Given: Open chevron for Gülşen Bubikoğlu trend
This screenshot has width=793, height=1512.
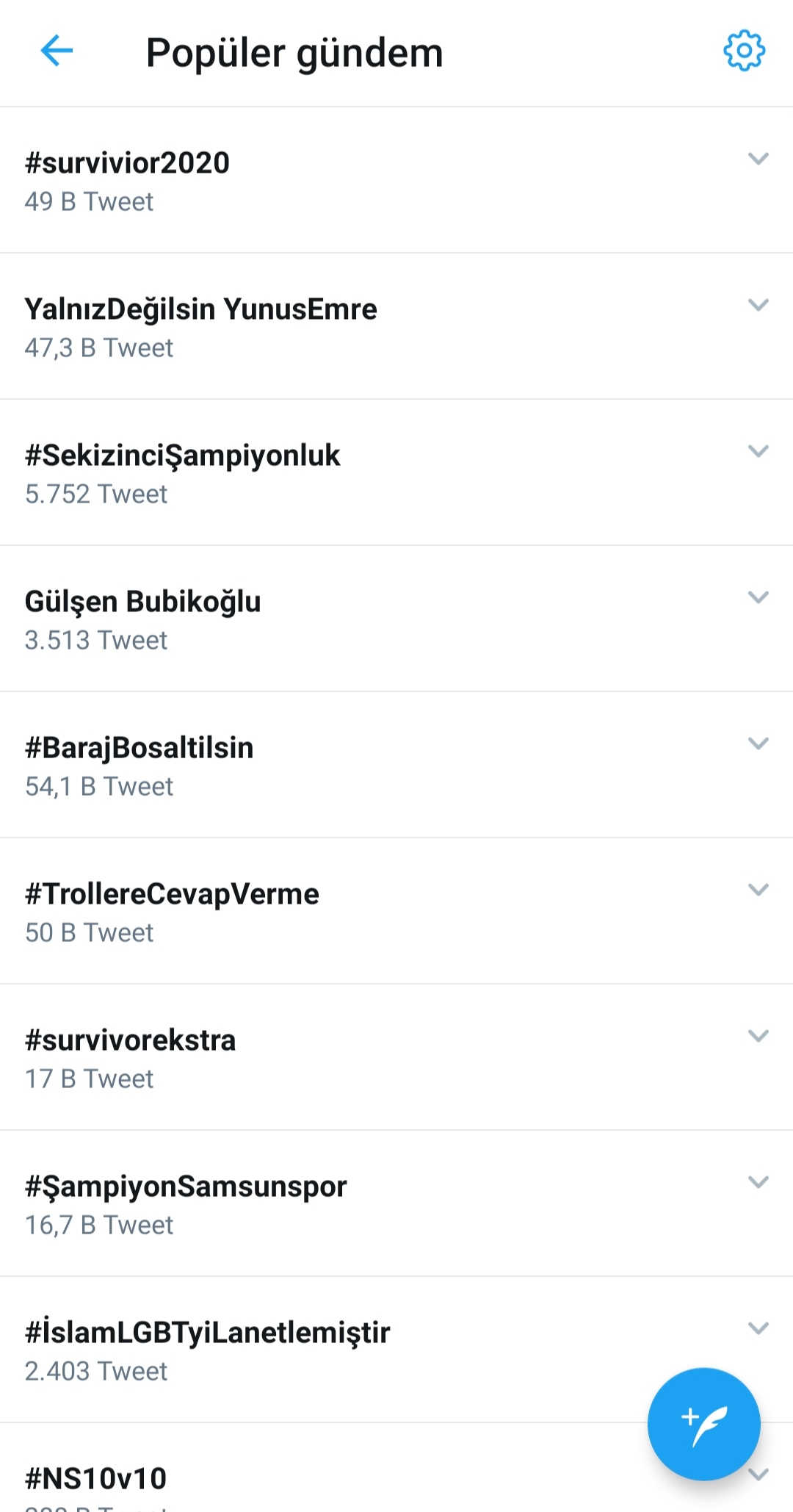Looking at the screenshot, I should [758, 597].
